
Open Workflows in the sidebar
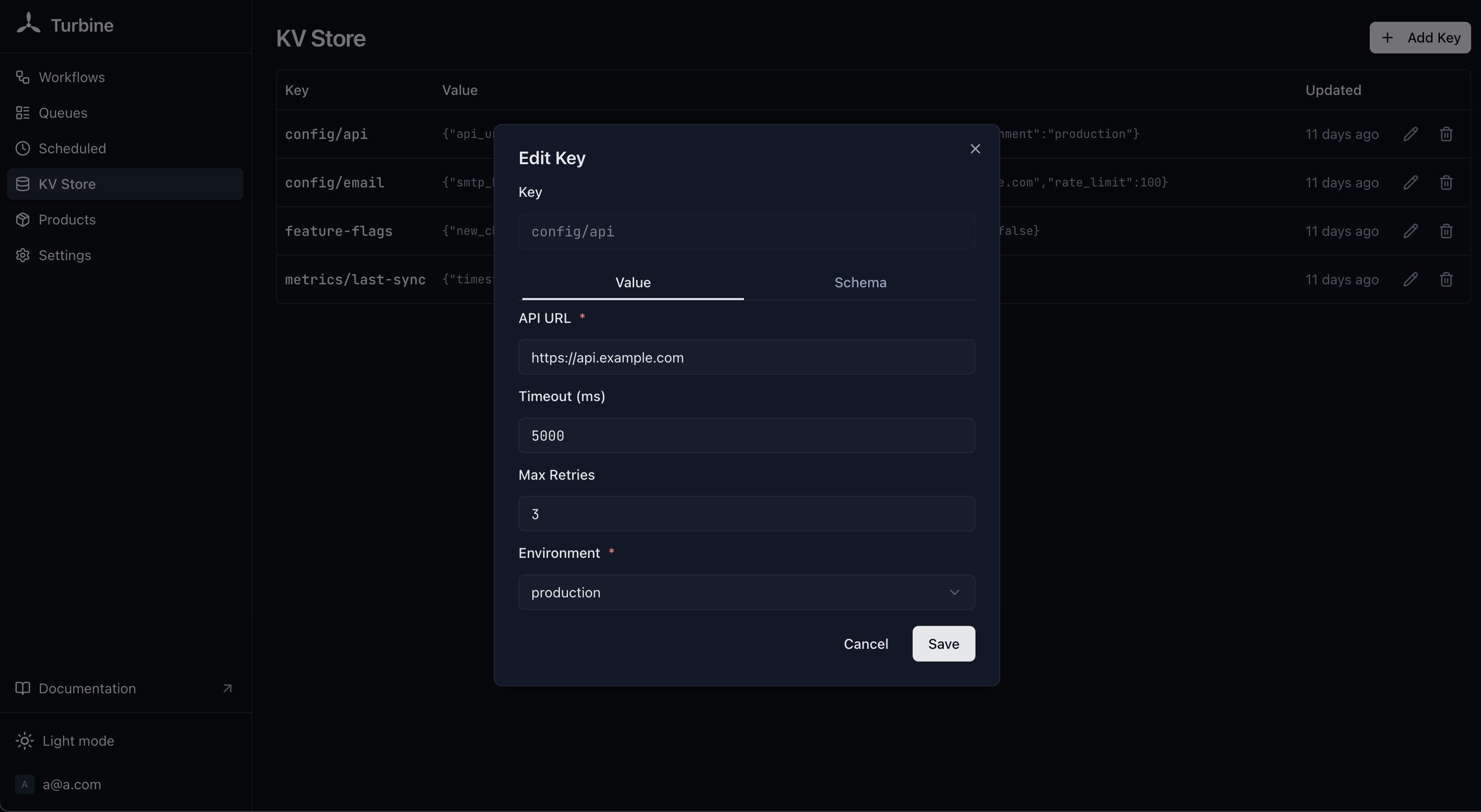click(125, 77)
